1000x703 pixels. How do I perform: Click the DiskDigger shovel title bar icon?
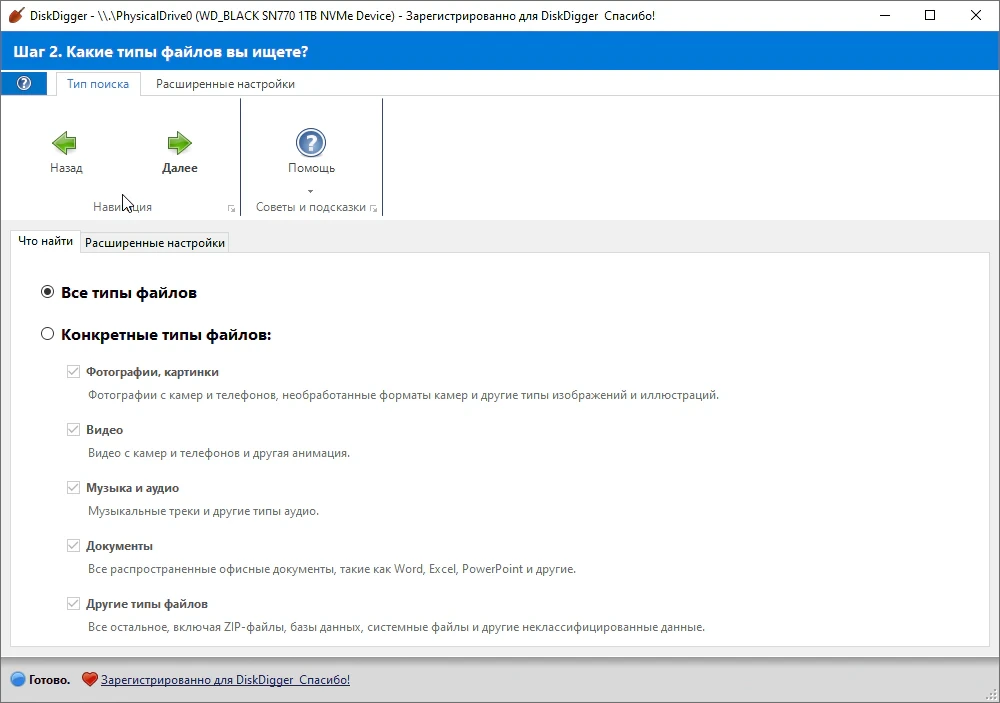click(16, 15)
